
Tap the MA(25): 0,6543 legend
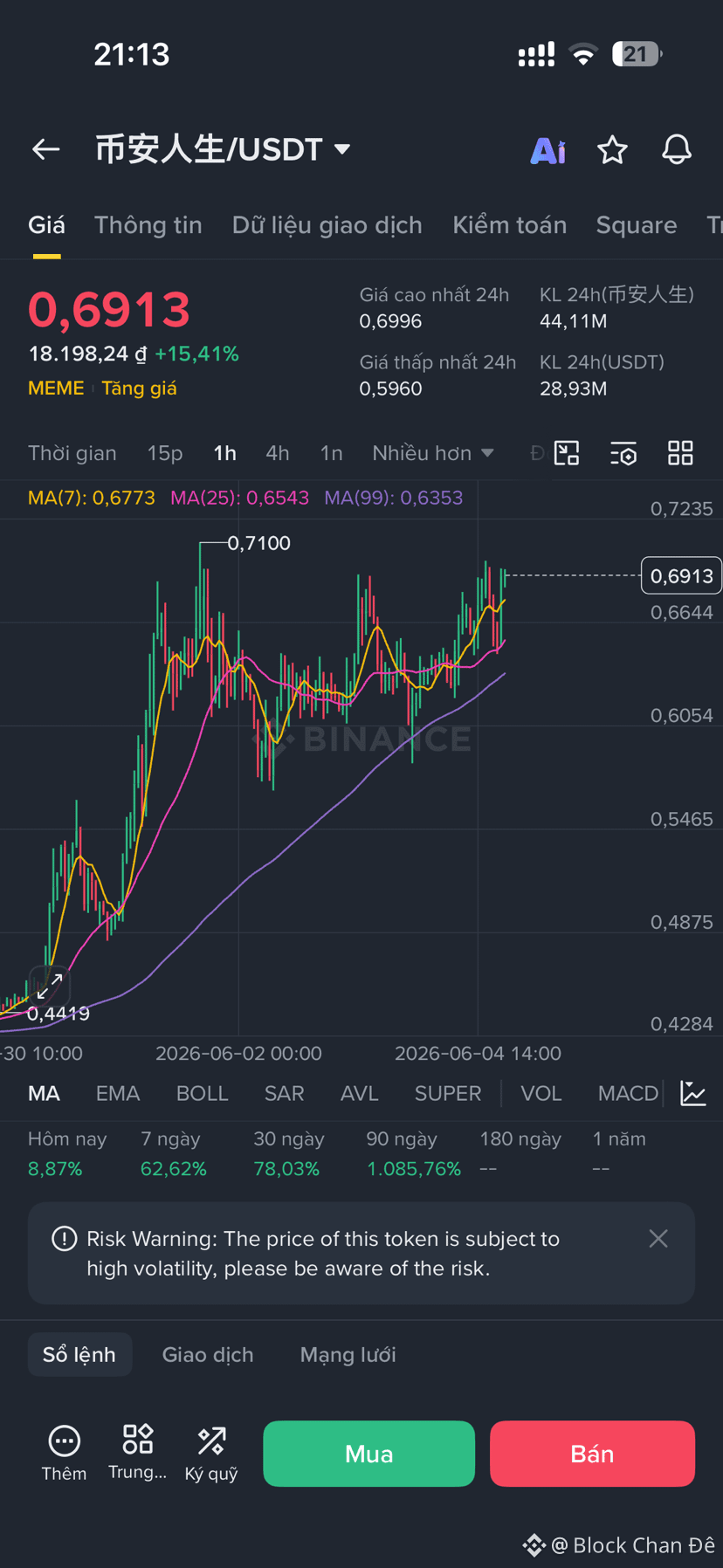[239, 498]
